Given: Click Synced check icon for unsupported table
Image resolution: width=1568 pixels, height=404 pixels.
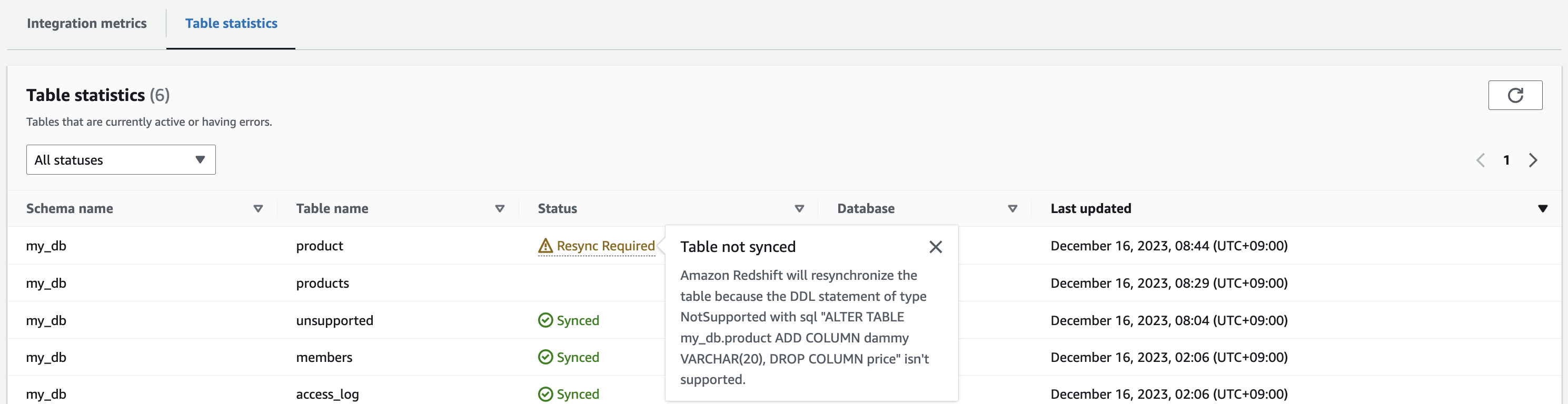Looking at the screenshot, I should click(545, 320).
